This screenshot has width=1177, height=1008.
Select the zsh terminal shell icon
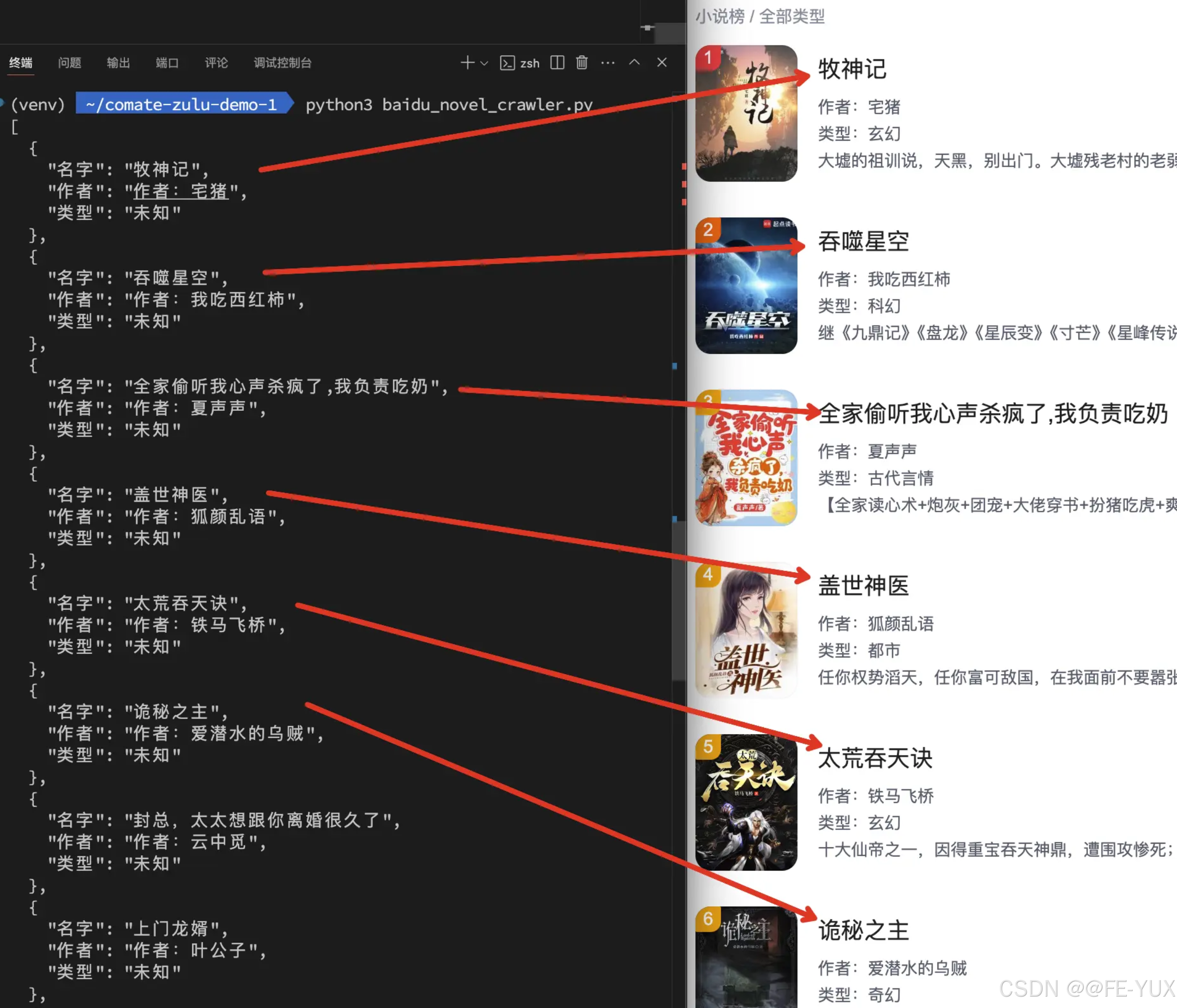507,63
